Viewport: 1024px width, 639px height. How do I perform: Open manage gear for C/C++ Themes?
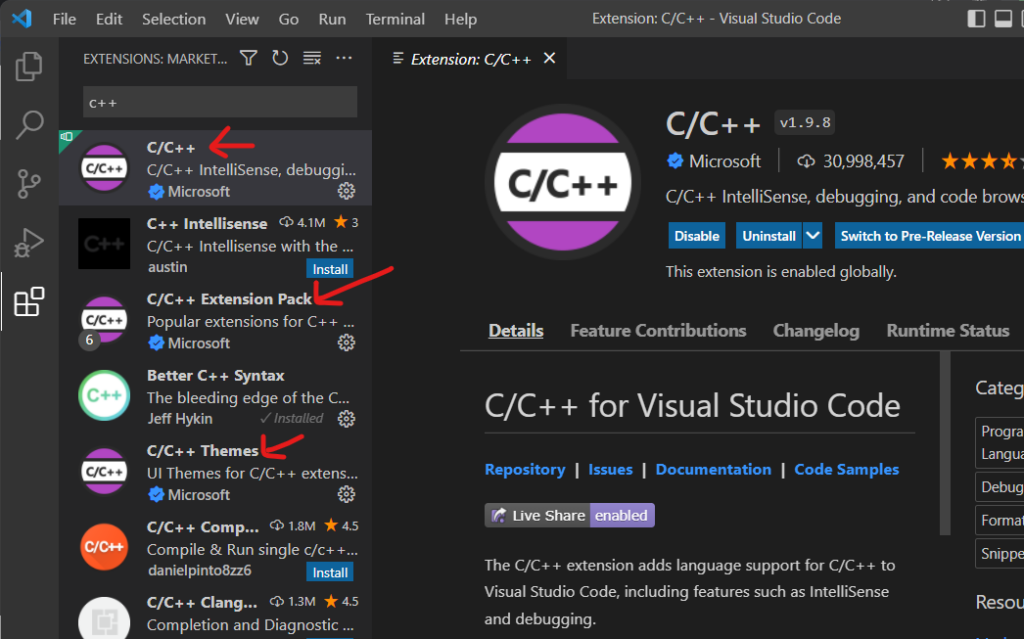pos(346,494)
